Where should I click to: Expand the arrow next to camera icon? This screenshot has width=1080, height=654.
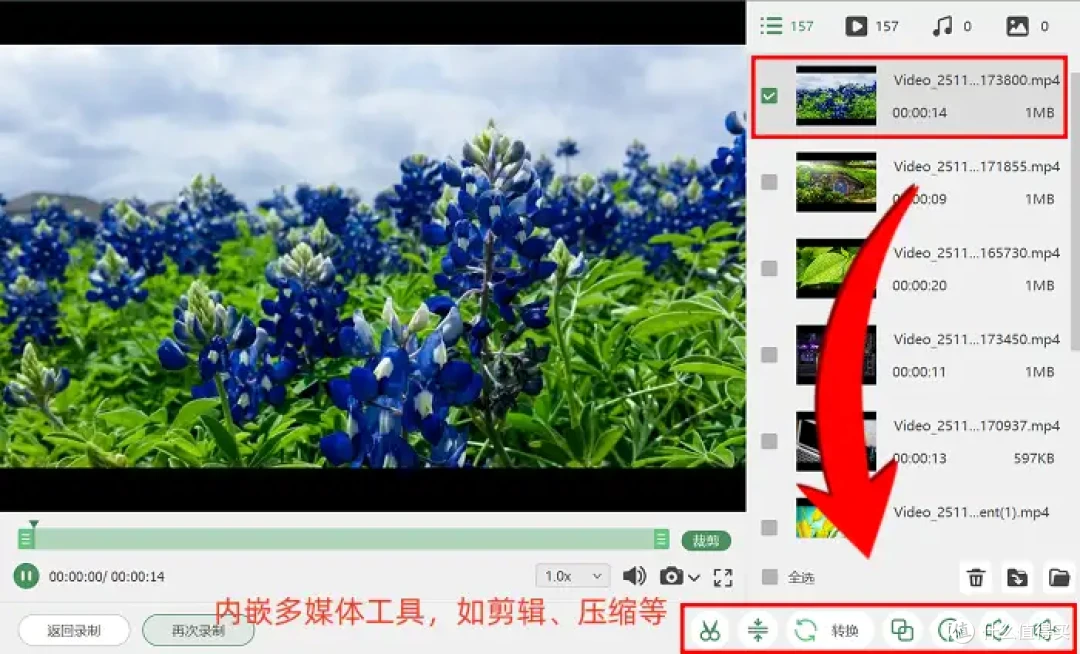(694, 578)
